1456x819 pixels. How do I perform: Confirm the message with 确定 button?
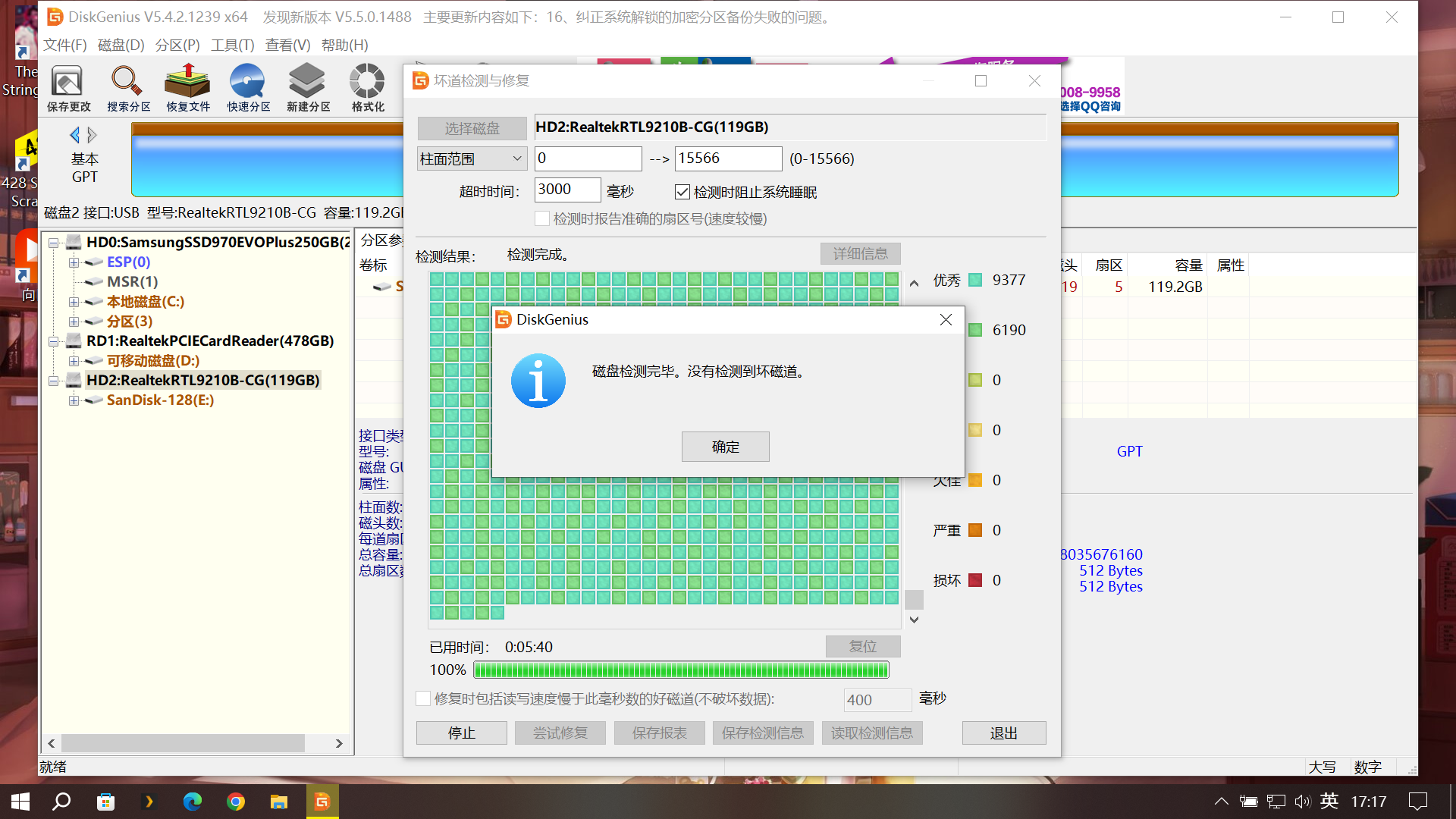725,447
